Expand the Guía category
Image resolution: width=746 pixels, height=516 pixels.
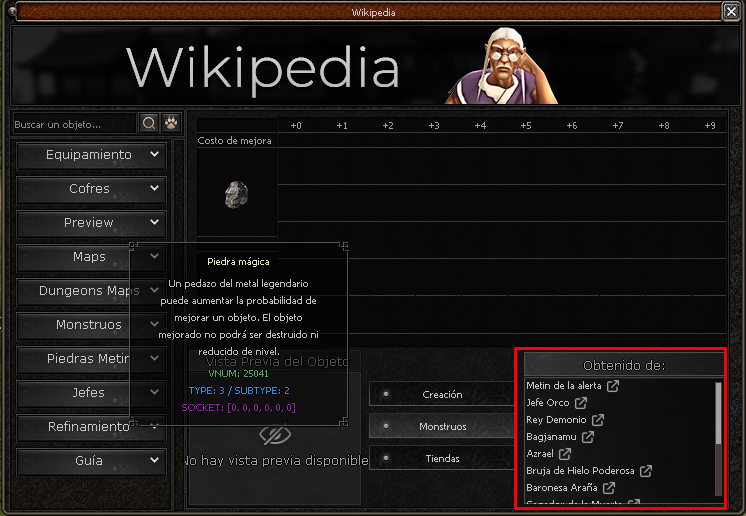91,461
